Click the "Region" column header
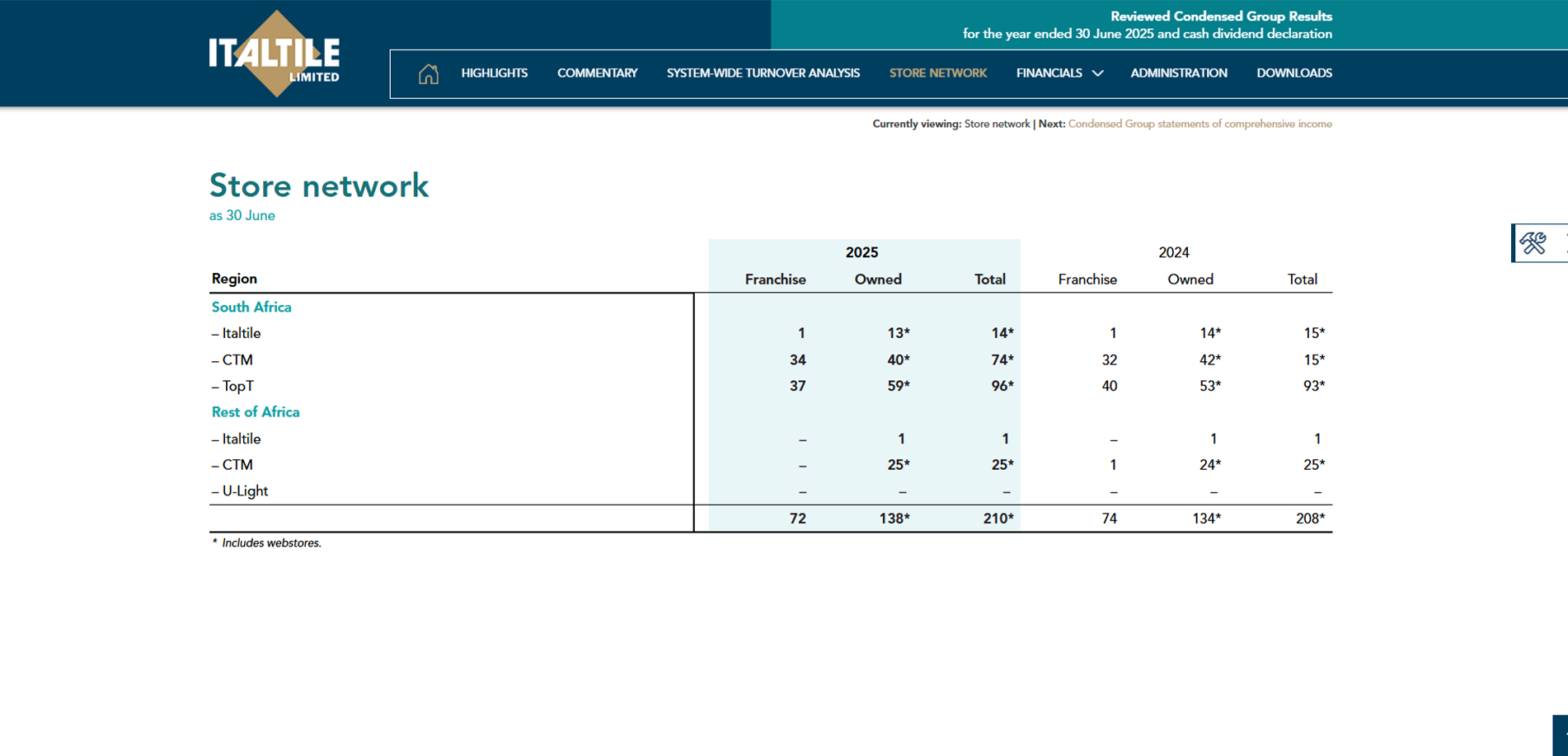Screen dimensions: 1568x756 (234, 279)
